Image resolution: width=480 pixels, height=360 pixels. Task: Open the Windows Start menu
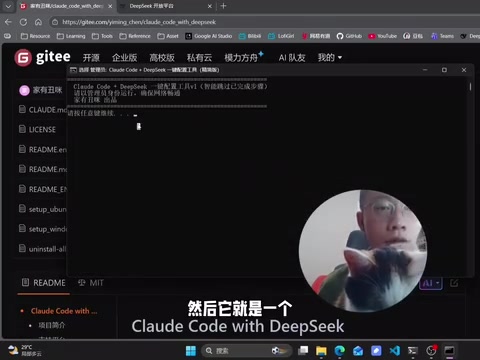pyautogui.click(x=191, y=351)
